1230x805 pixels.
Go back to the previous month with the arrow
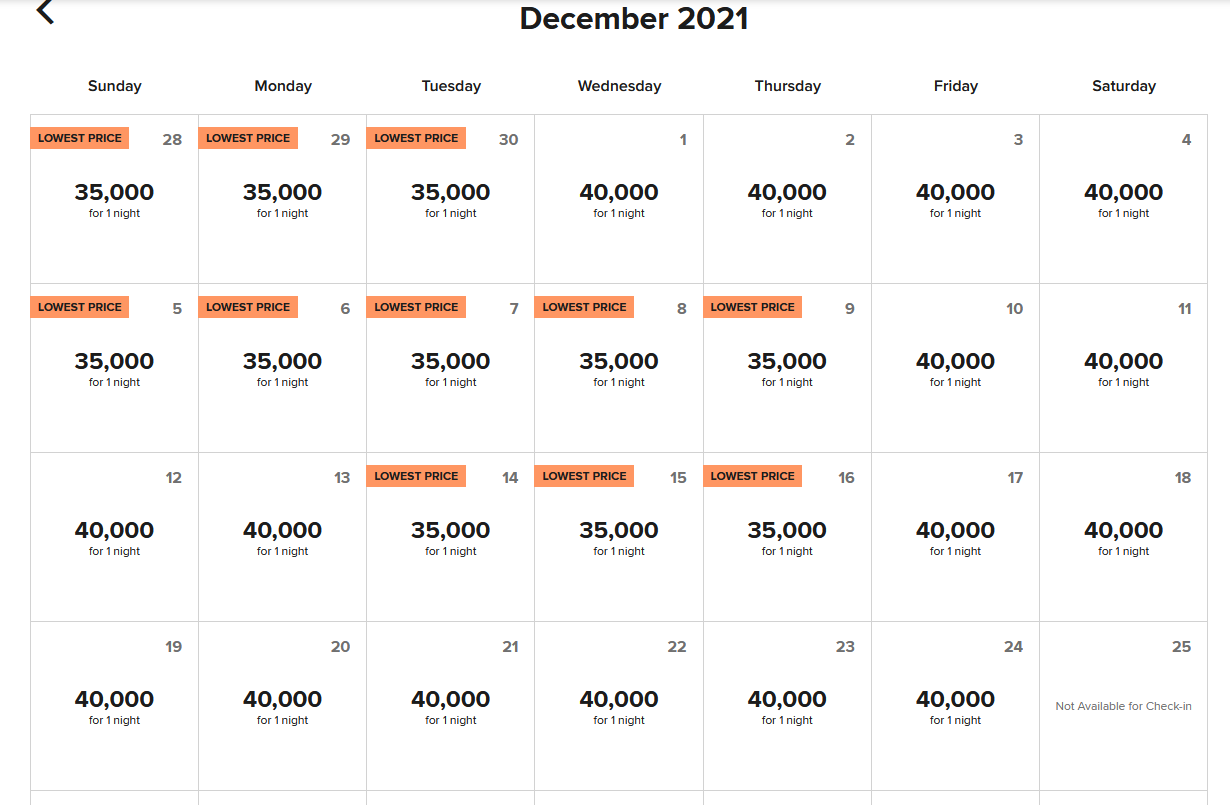click(45, 12)
